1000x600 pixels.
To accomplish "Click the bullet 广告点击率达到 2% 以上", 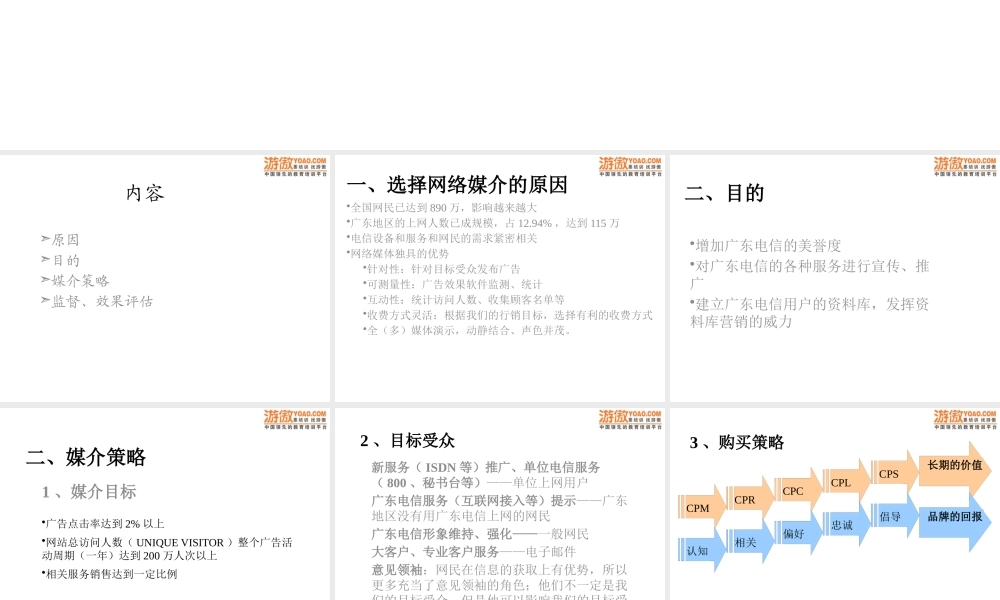I will 103,524.
